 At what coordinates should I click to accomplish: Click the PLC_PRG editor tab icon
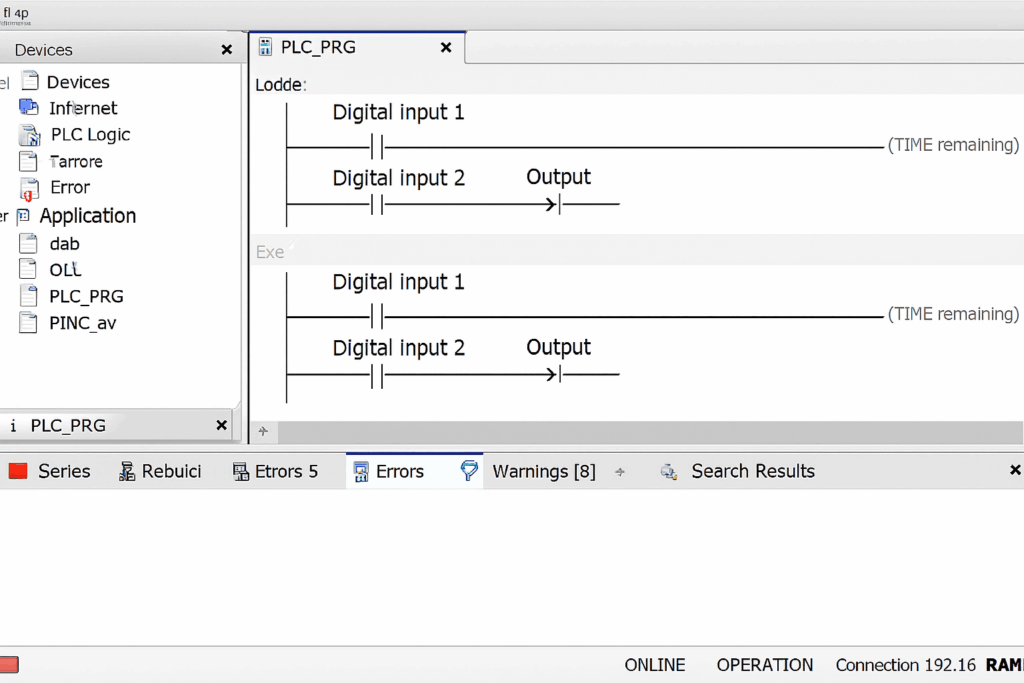pyautogui.click(x=265, y=47)
